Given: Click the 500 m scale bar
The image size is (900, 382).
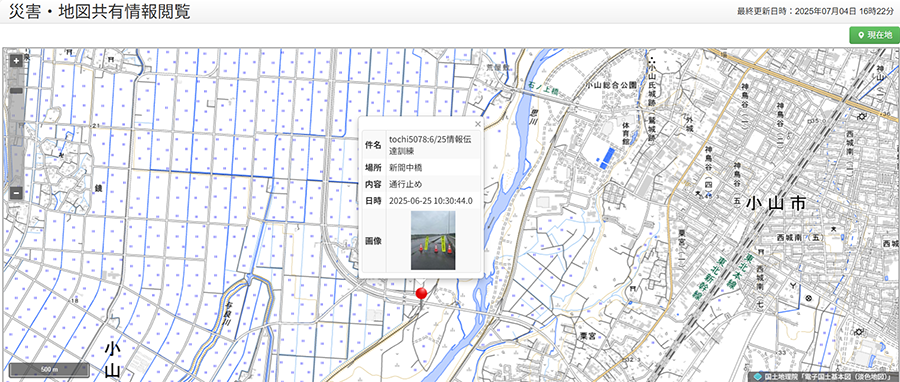Looking at the screenshot, I should (x=49, y=370).
